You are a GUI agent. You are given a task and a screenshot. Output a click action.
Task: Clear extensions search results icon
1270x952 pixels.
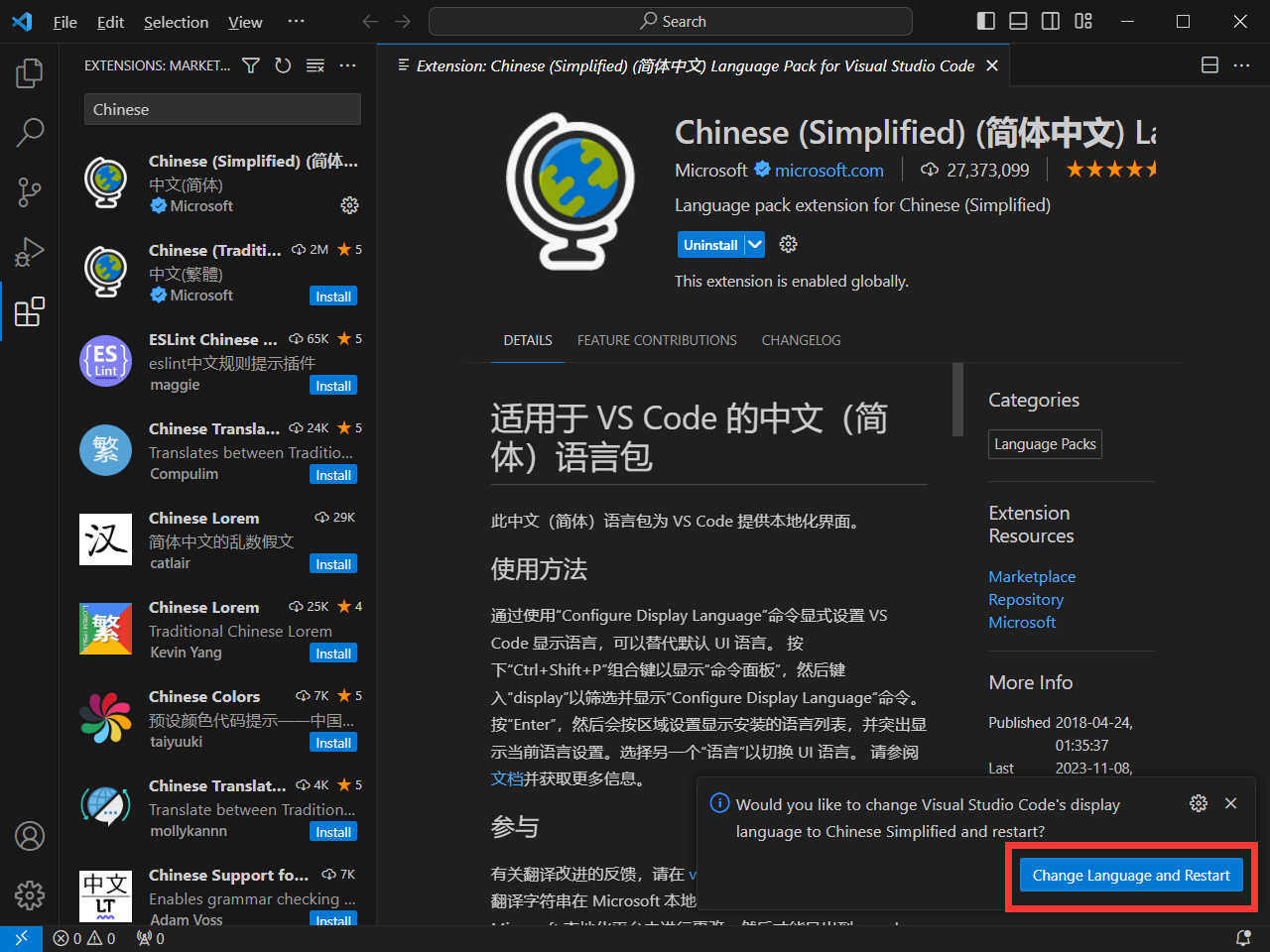coord(316,65)
